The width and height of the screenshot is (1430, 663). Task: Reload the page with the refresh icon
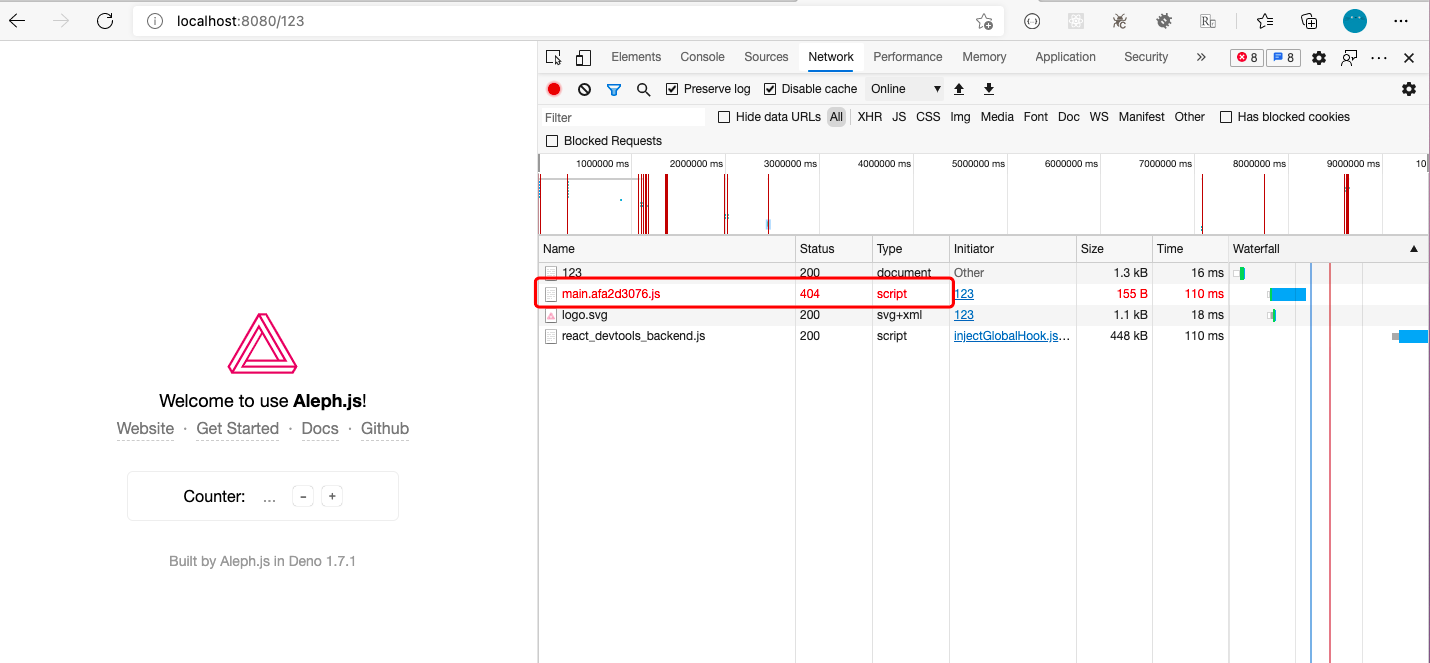[105, 21]
